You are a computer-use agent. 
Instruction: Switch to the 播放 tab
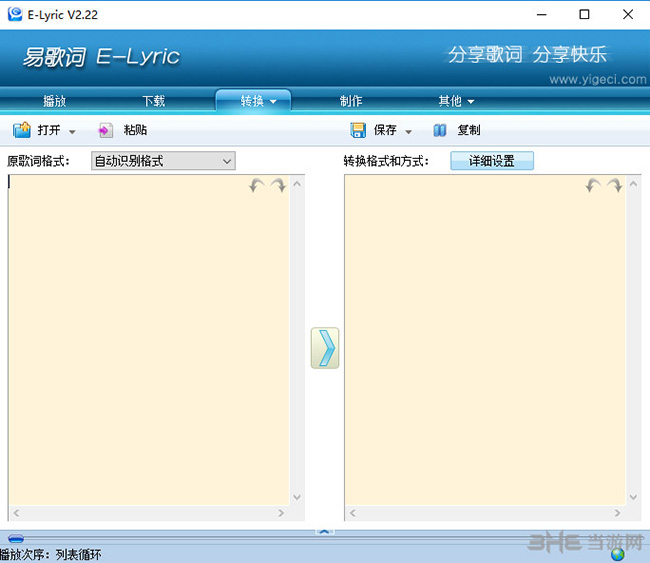point(55,101)
